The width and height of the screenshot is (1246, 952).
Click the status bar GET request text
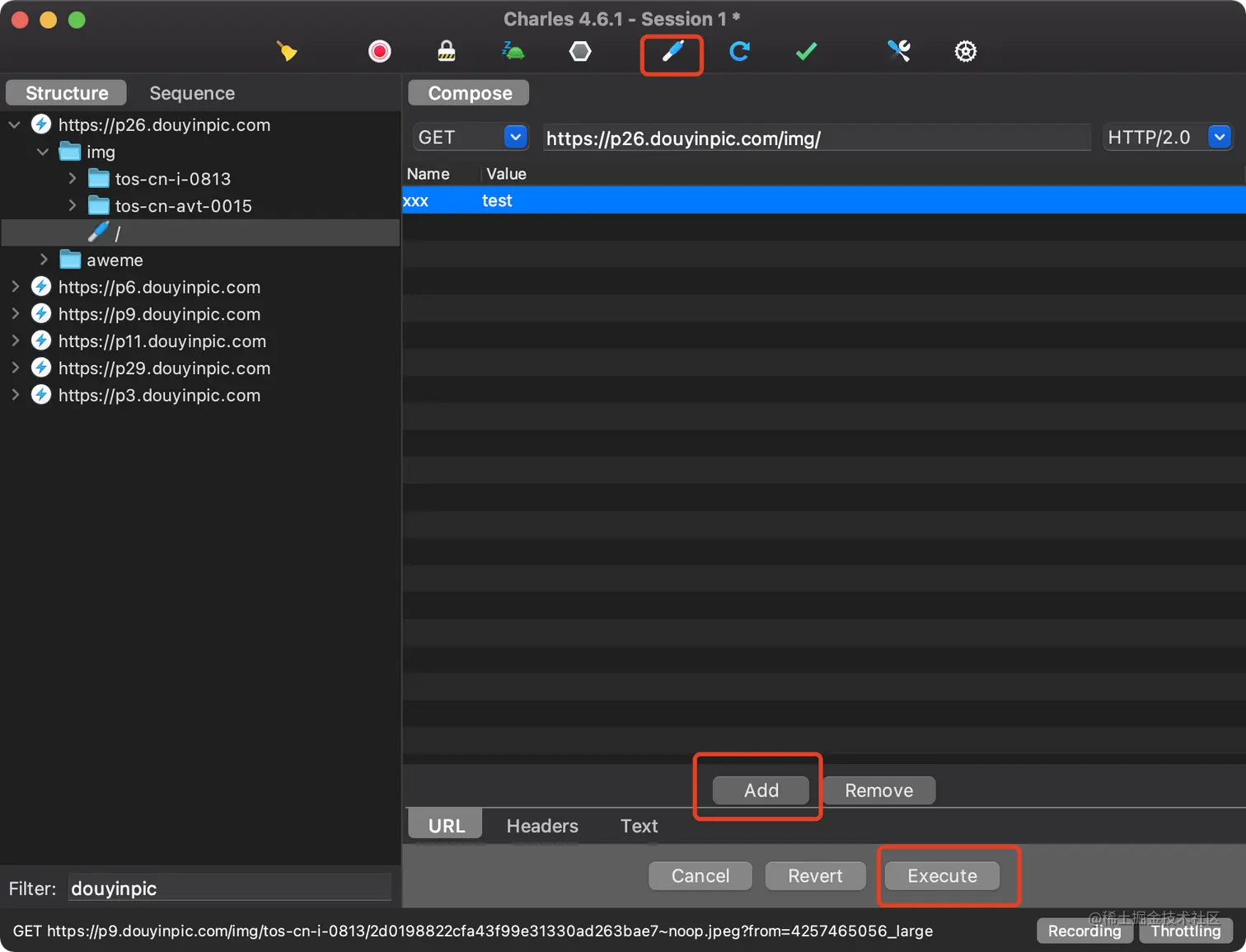click(473, 931)
